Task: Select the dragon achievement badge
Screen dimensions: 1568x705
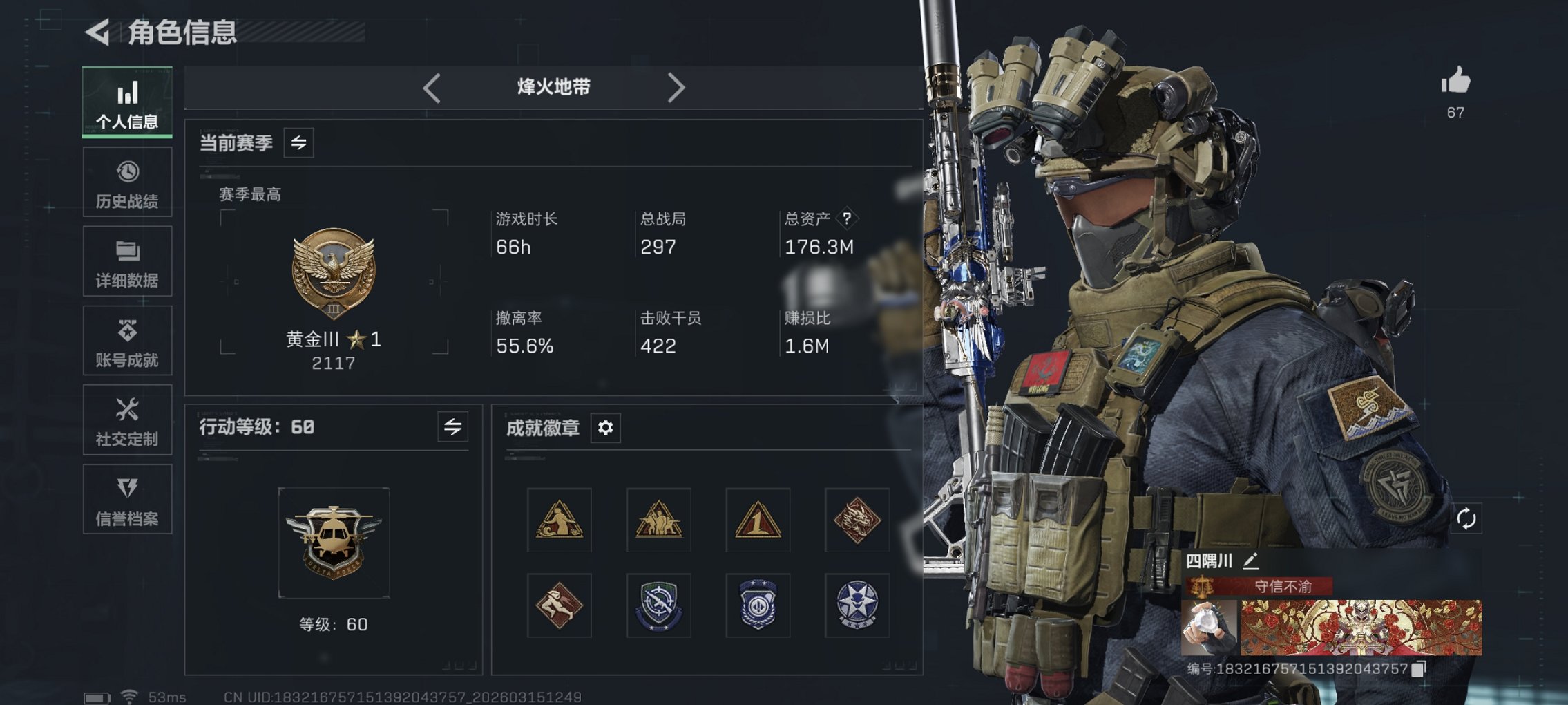Action: pyautogui.click(x=857, y=520)
